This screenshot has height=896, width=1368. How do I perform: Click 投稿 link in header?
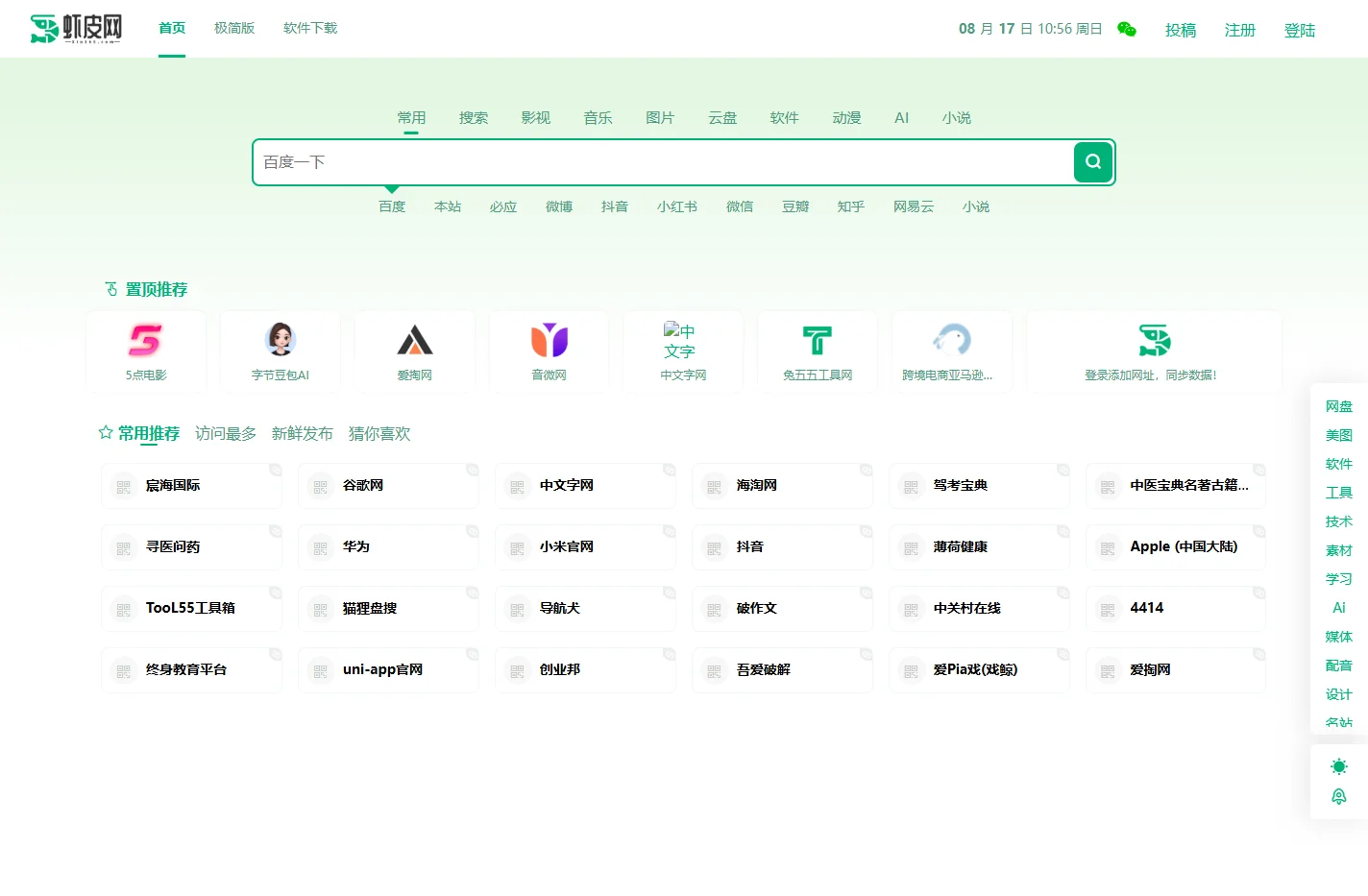[1181, 30]
